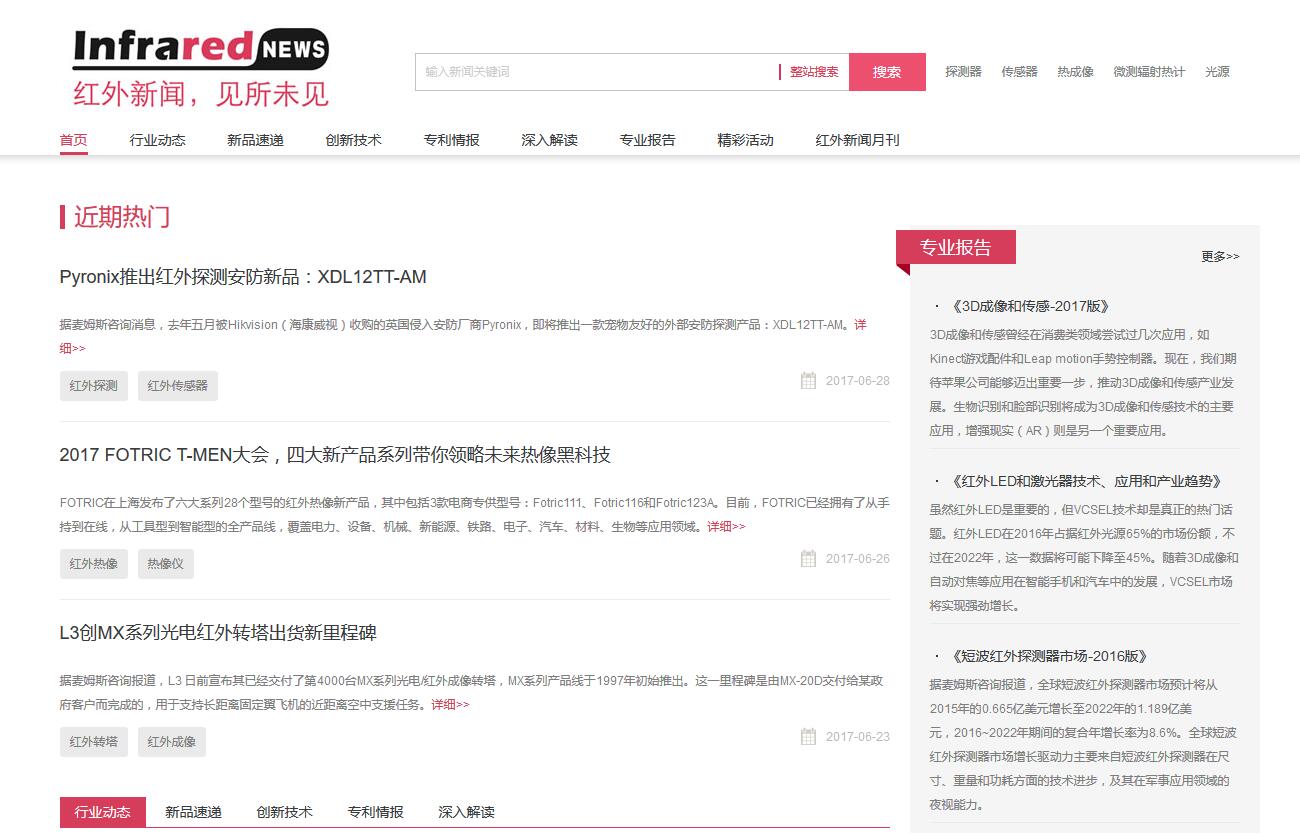The width and height of the screenshot is (1300, 834).
Task: Click 详细>> link in the Pyronix article
Action: coord(72,348)
